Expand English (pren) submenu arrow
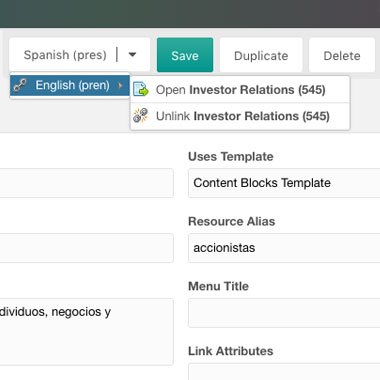Screen dimensions: 380x380 tap(120, 86)
